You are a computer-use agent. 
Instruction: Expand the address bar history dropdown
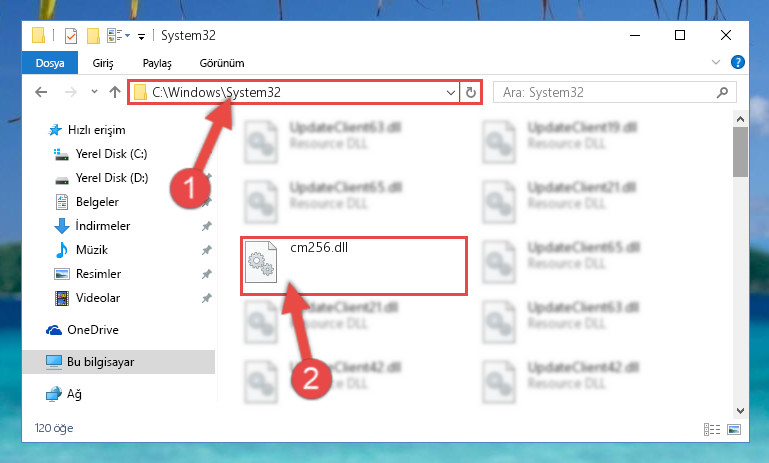[451, 92]
